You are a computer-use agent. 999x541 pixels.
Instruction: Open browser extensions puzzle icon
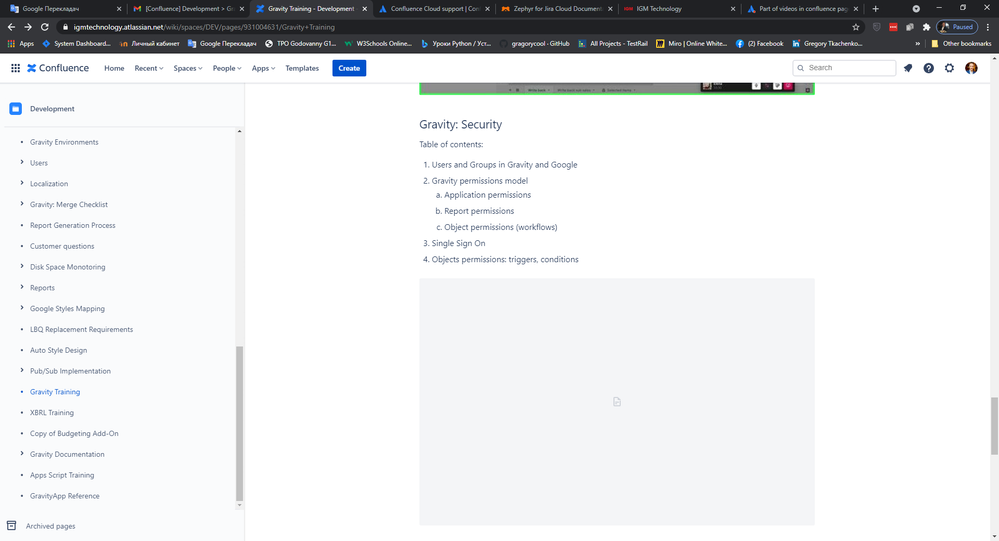(x=926, y=27)
